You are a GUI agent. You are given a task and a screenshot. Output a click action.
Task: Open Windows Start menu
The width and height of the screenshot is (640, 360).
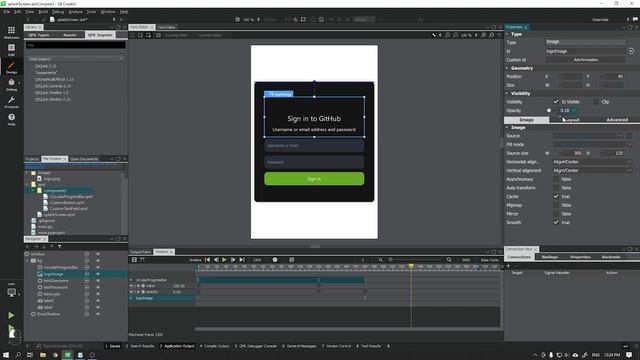pyautogui.click(x=6, y=355)
